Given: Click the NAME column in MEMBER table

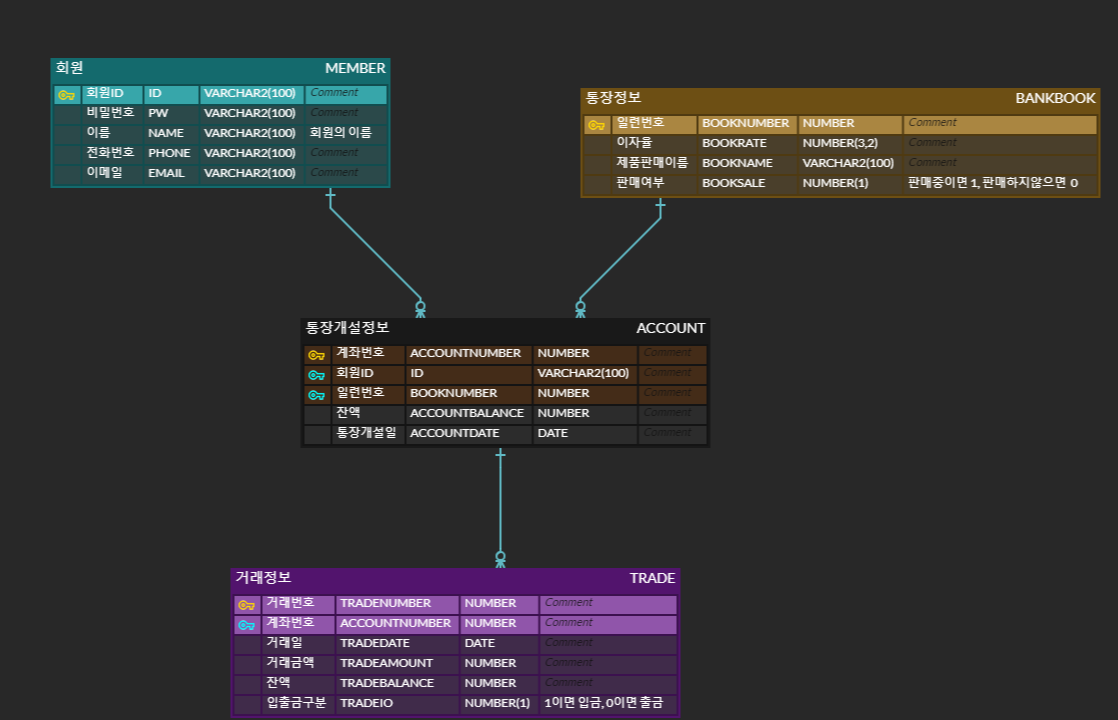Looking at the screenshot, I should pyautogui.click(x=166, y=133).
